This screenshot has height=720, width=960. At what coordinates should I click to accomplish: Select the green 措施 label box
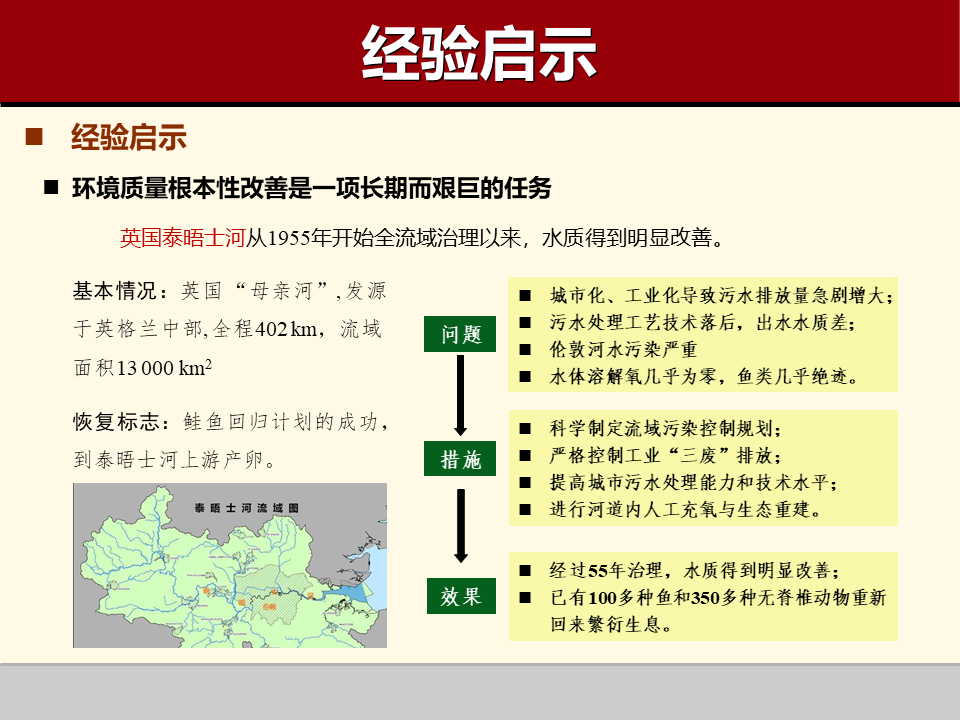point(461,460)
